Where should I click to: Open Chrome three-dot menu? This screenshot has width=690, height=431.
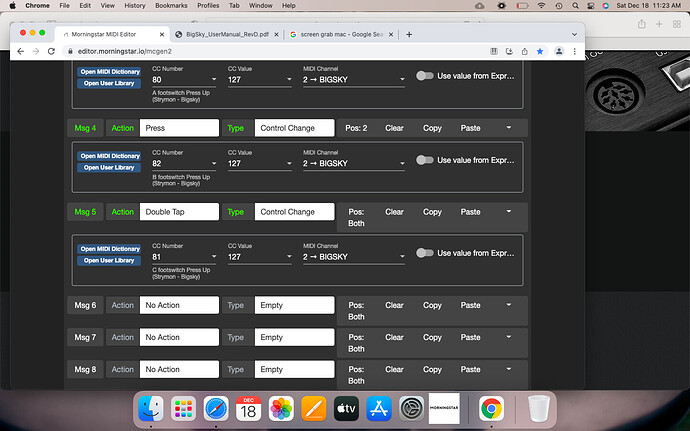coord(574,52)
